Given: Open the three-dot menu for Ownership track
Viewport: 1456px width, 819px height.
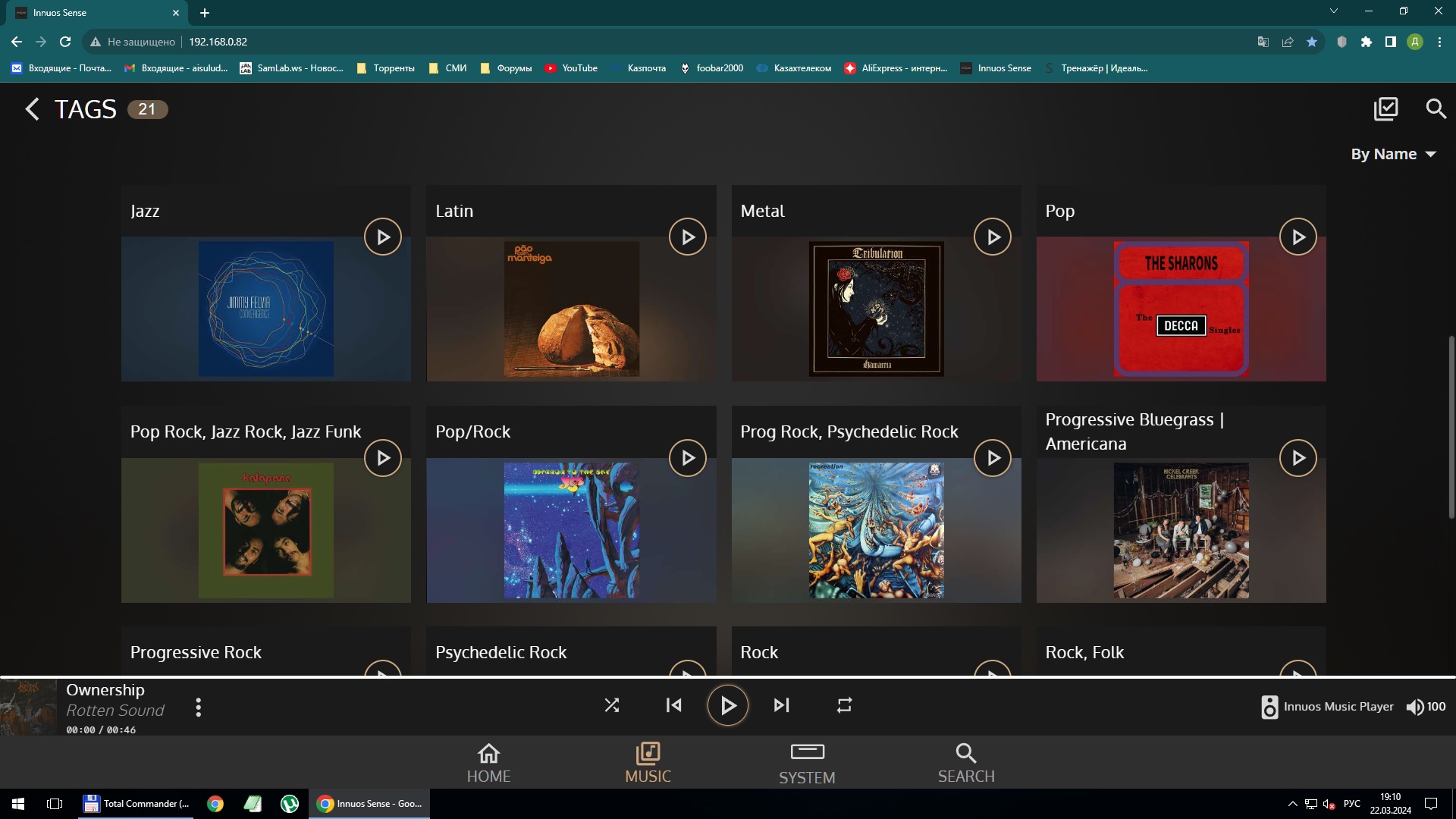Looking at the screenshot, I should pos(199,708).
